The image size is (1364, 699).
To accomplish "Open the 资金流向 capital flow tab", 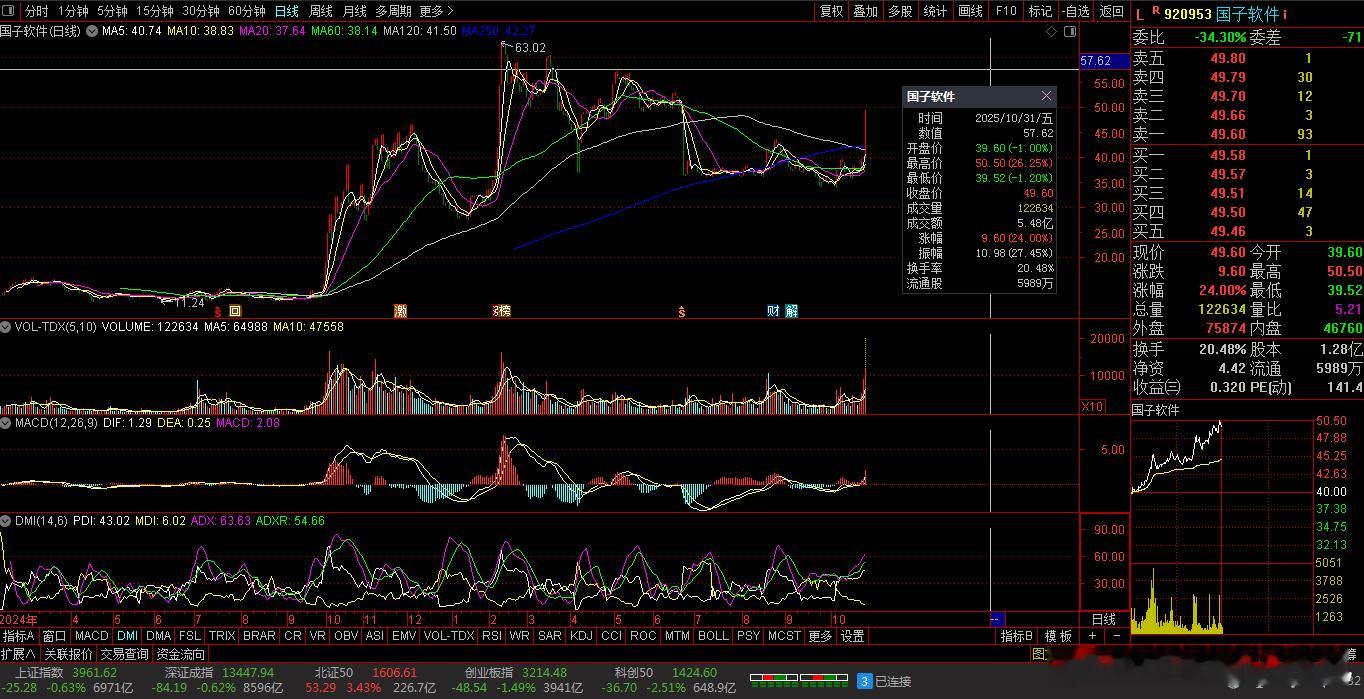I will pyautogui.click(x=181, y=654).
